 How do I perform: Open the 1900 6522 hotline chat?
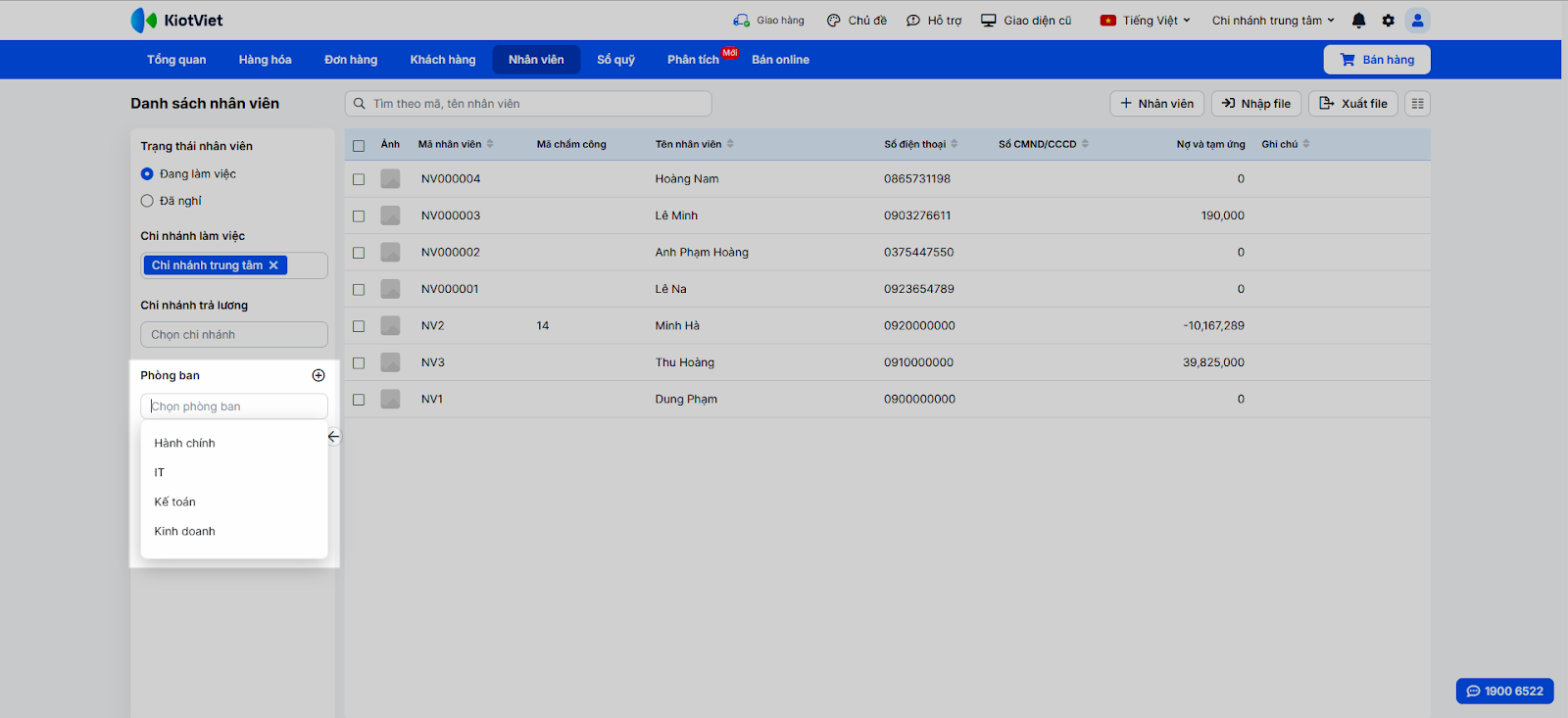pyautogui.click(x=1504, y=692)
